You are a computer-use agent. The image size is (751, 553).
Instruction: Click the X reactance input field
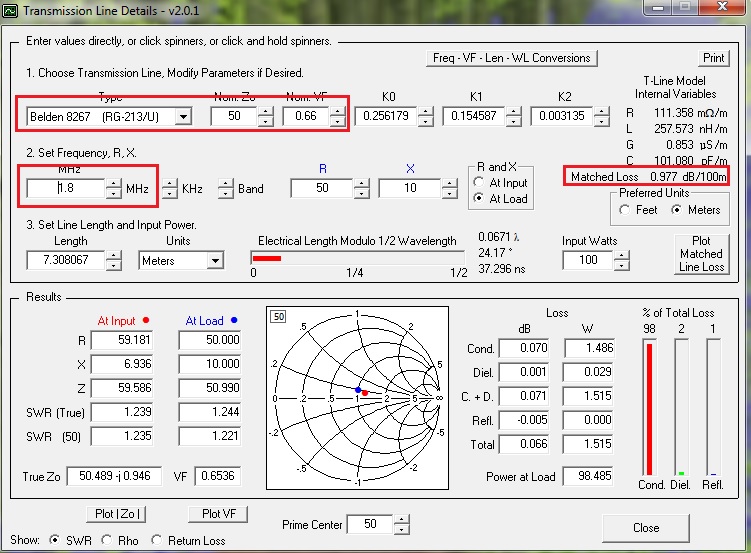[x=410, y=188]
